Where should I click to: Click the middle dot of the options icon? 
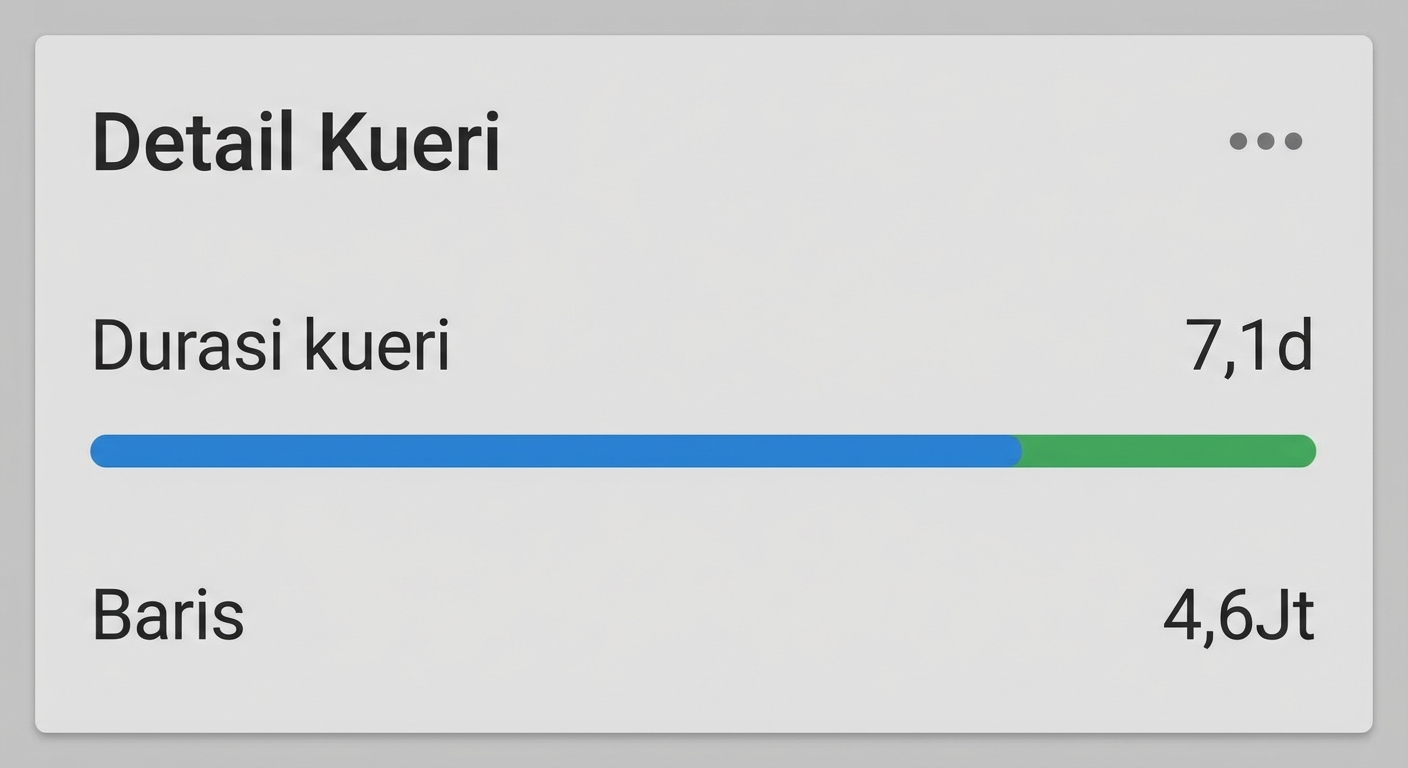point(1265,141)
